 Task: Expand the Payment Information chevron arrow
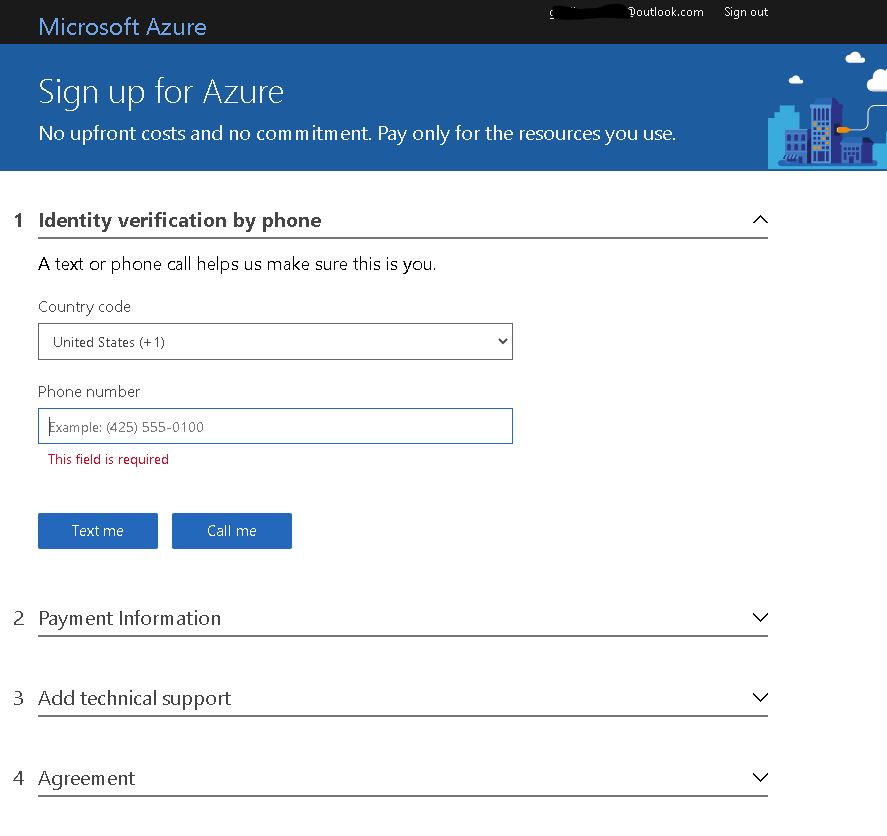[759, 618]
